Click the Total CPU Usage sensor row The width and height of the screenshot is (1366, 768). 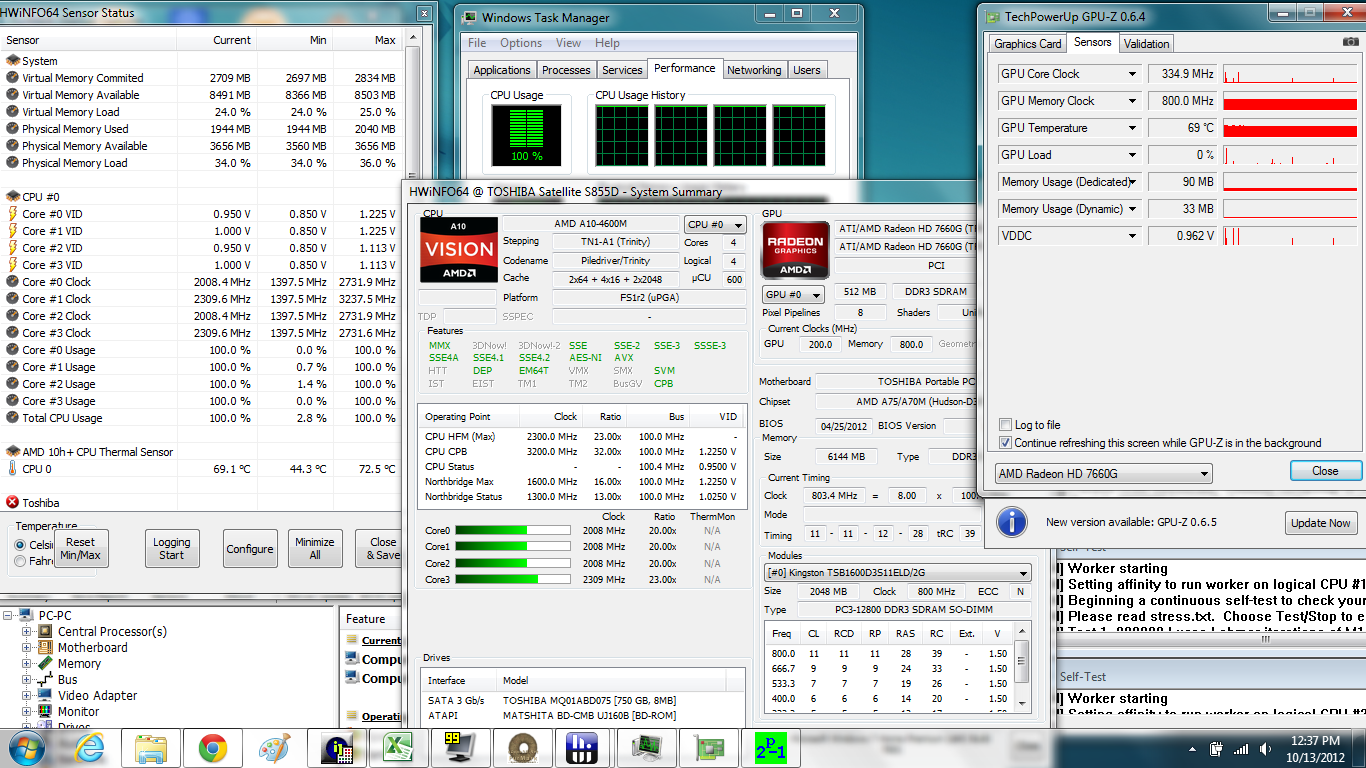pyautogui.click(x=200, y=418)
